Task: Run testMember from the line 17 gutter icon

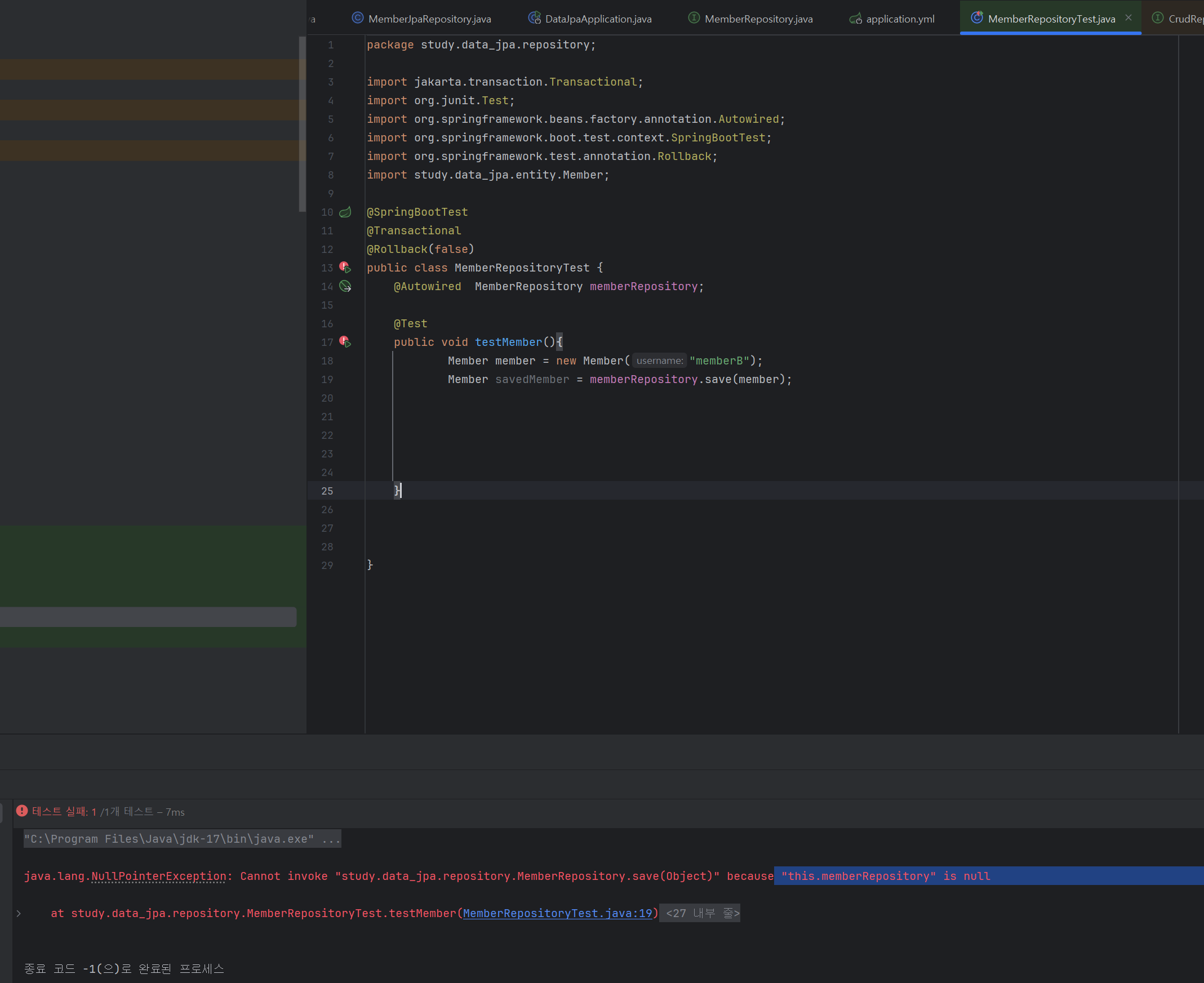Action: [345, 341]
